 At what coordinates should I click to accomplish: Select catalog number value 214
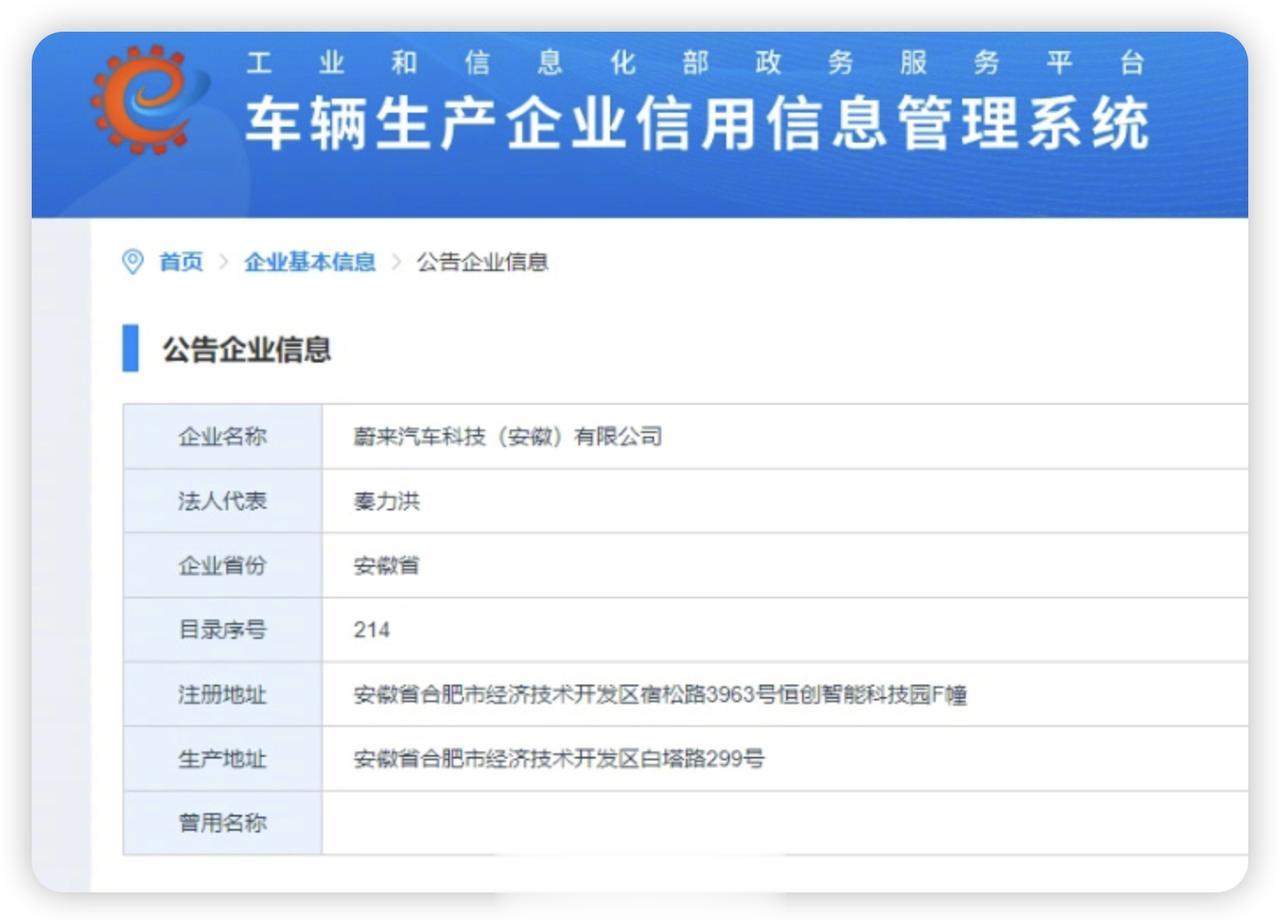coord(371,630)
